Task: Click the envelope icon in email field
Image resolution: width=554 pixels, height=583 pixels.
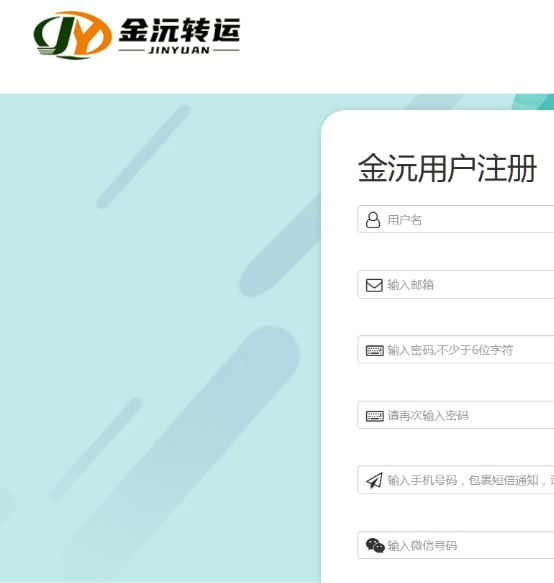Action: [374, 285]
